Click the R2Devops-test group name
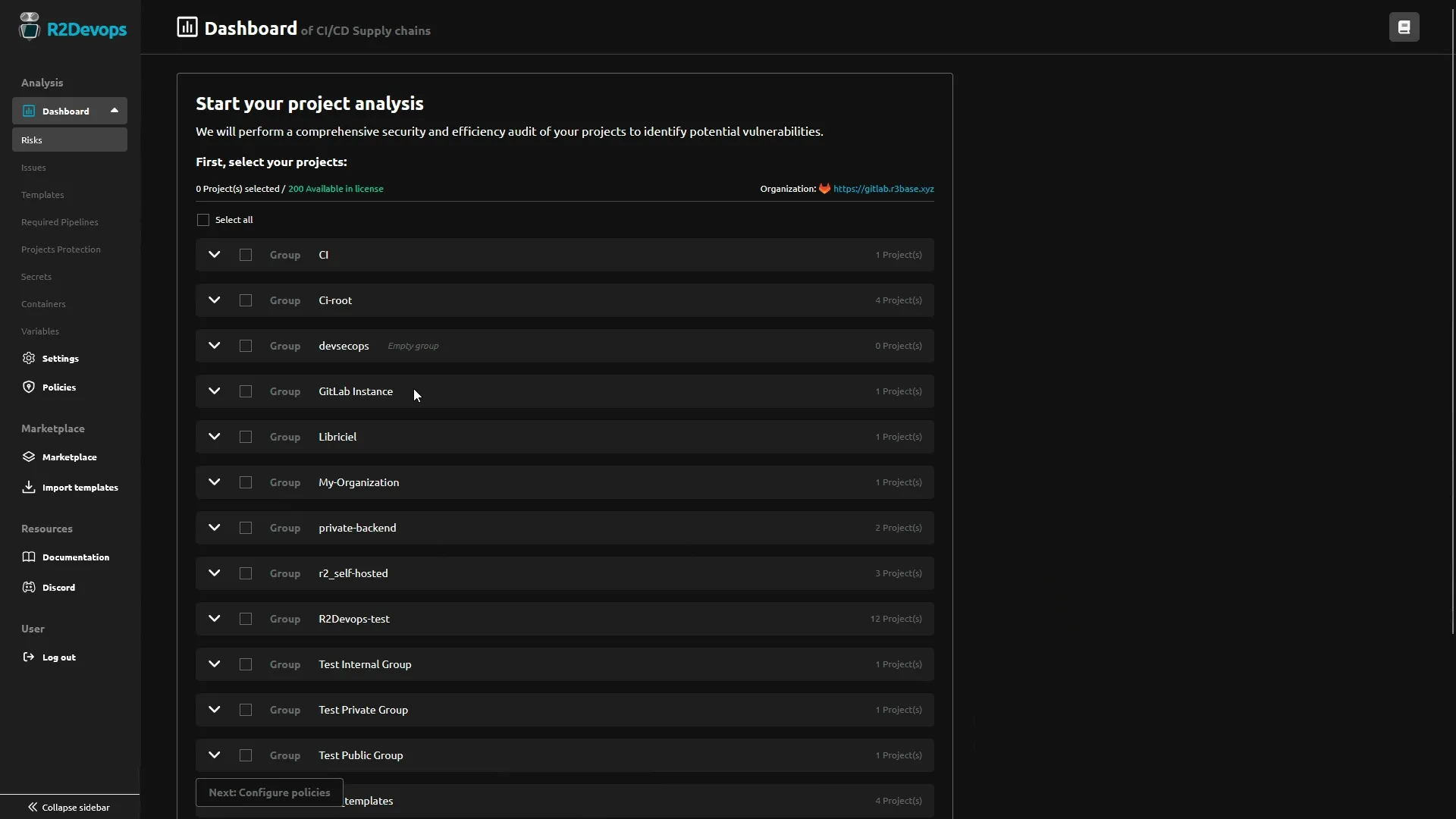This screenshot has width=1456, height=819. tap(354, 619)
